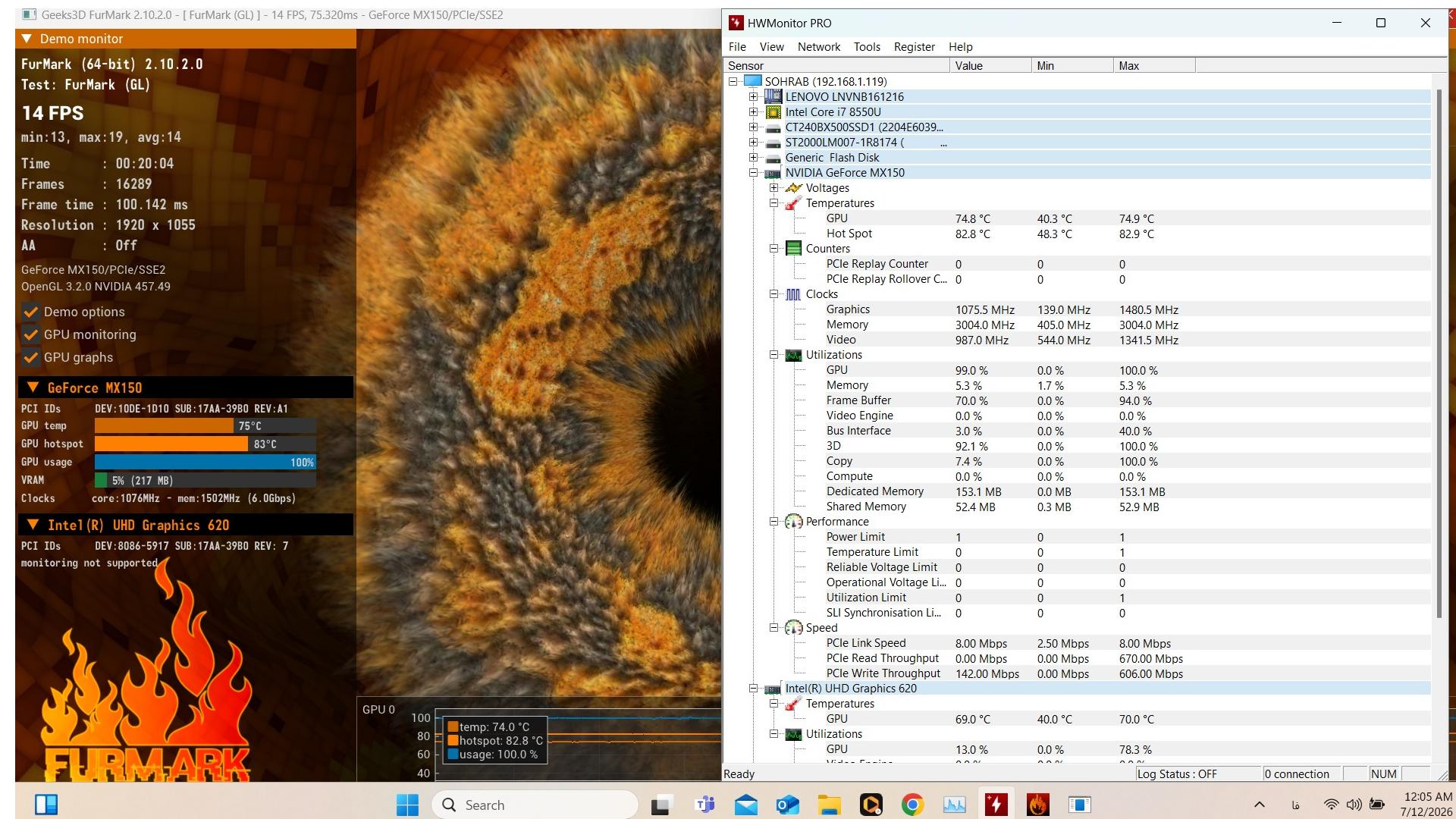Viewport: 1456px width, 819px height.
Task: Click the Min column header
Action: (x=1072, y=66)
